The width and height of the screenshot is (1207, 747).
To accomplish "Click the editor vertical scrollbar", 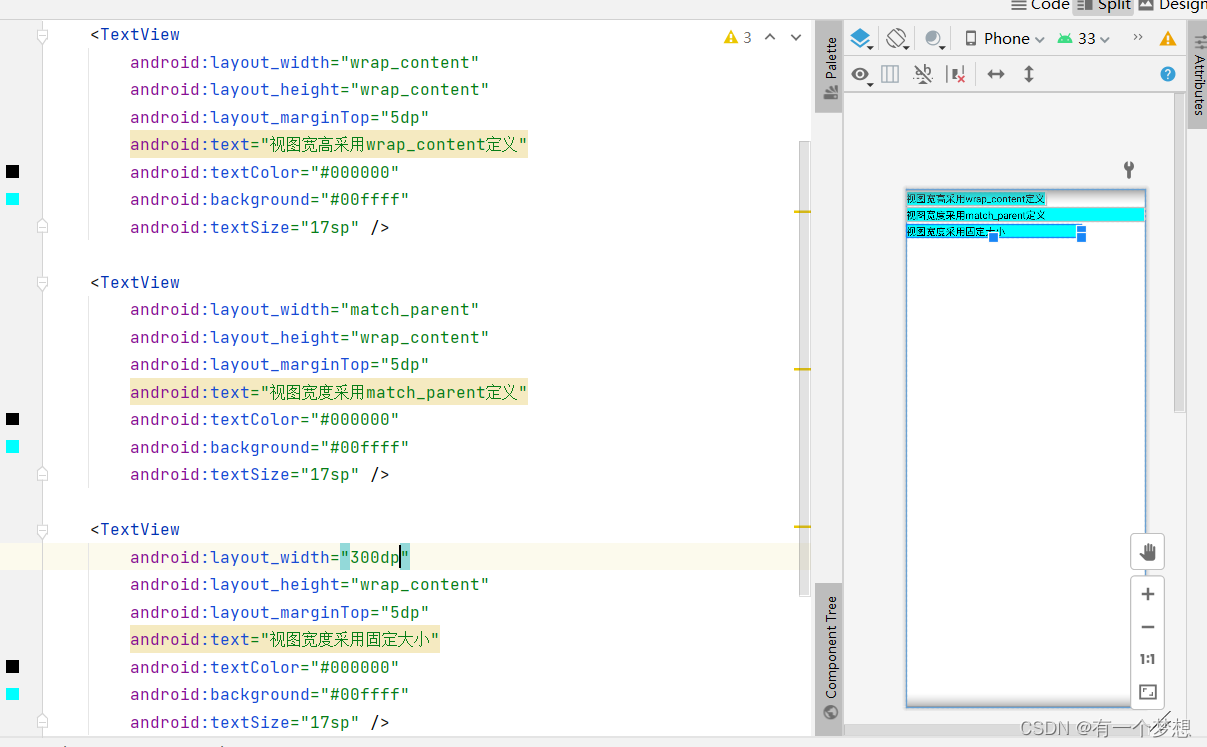I will coord(805,367).
